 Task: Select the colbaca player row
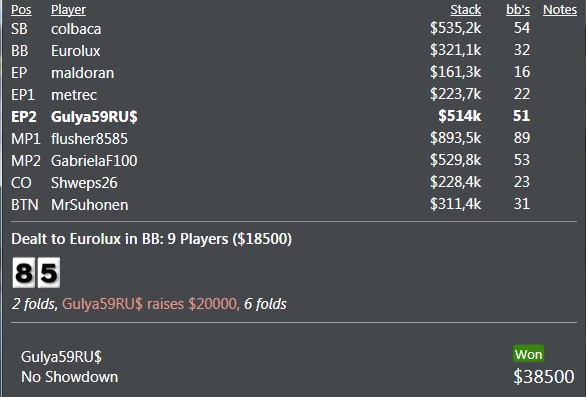click(294, 29)
